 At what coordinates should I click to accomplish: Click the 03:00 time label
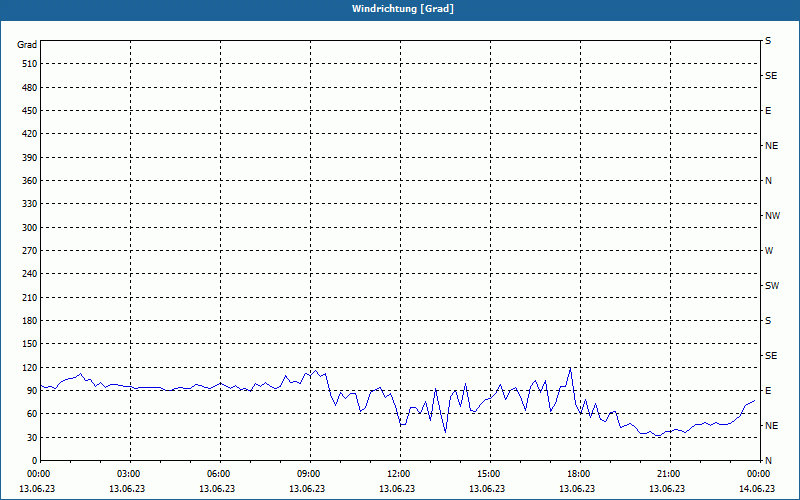pos(130,474)
